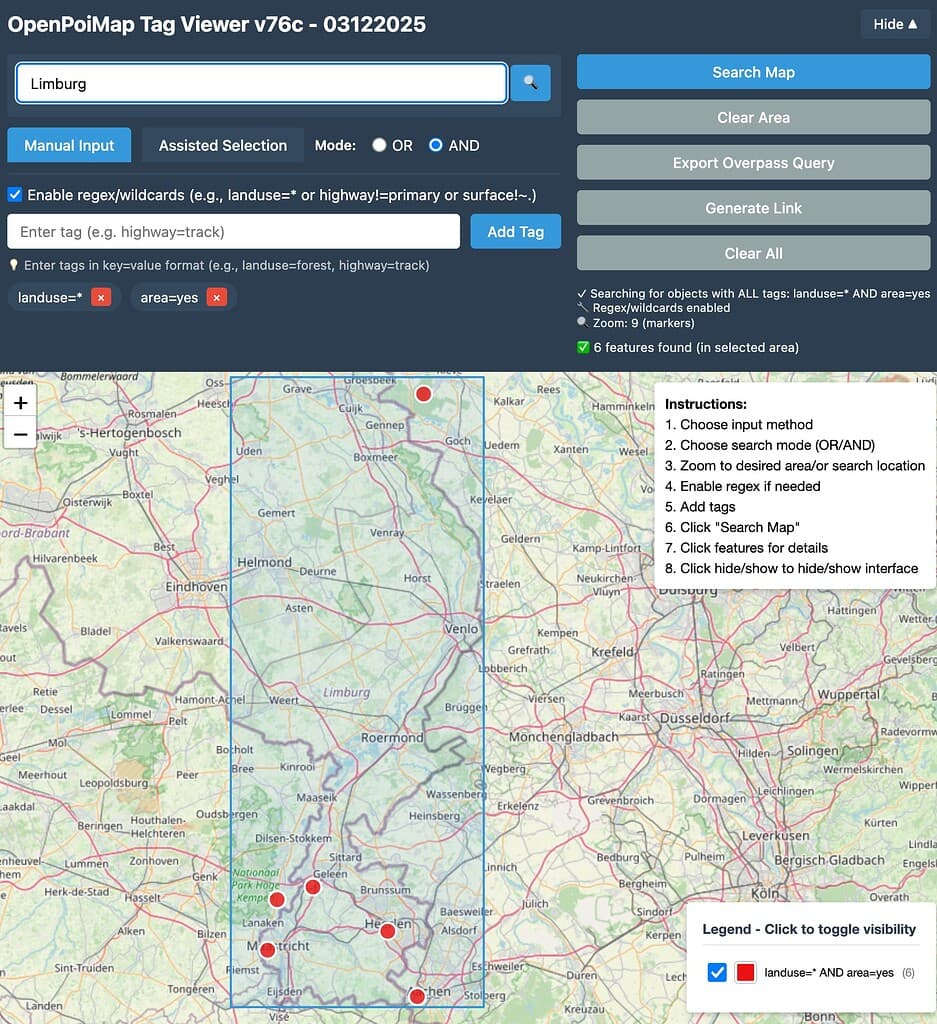Click the red marker near Maastricht

pyautogui.click(x=268, y=951)
